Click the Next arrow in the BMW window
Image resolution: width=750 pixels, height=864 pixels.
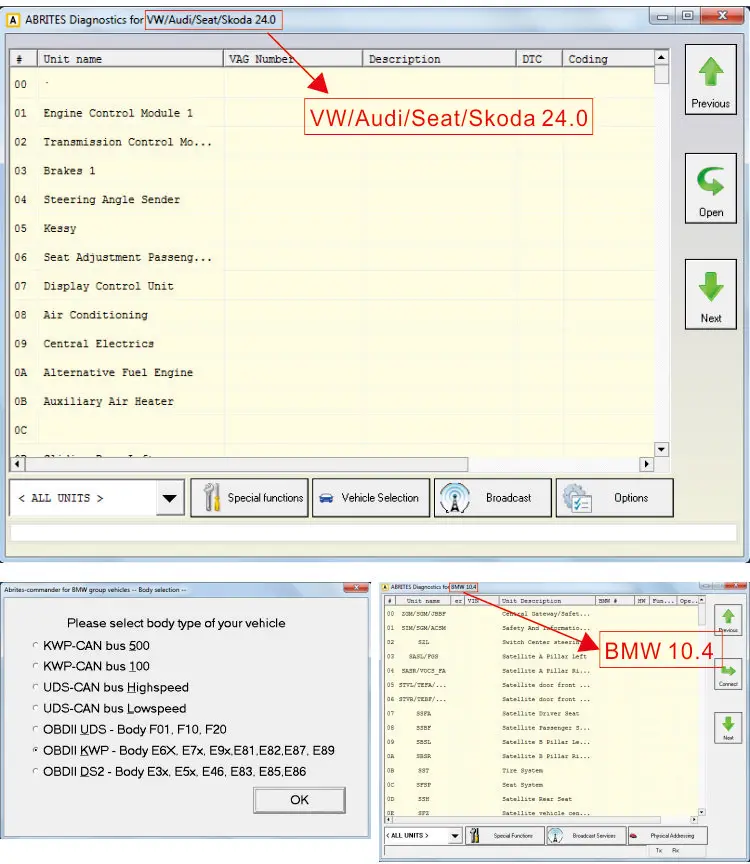pyautogui.click(x=728, y=727)
